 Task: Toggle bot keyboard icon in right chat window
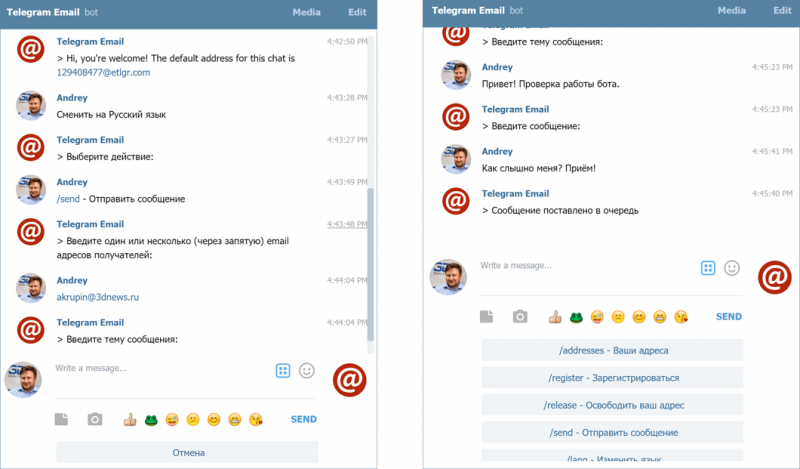pos(708,268)
